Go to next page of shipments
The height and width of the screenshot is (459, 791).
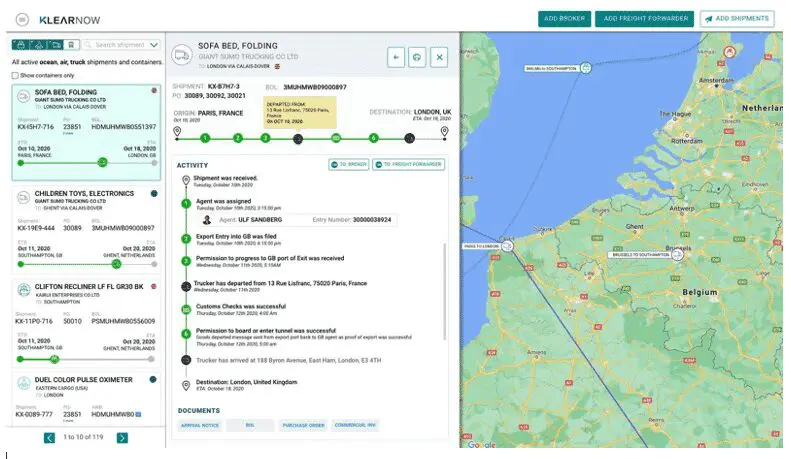point(122,438)
